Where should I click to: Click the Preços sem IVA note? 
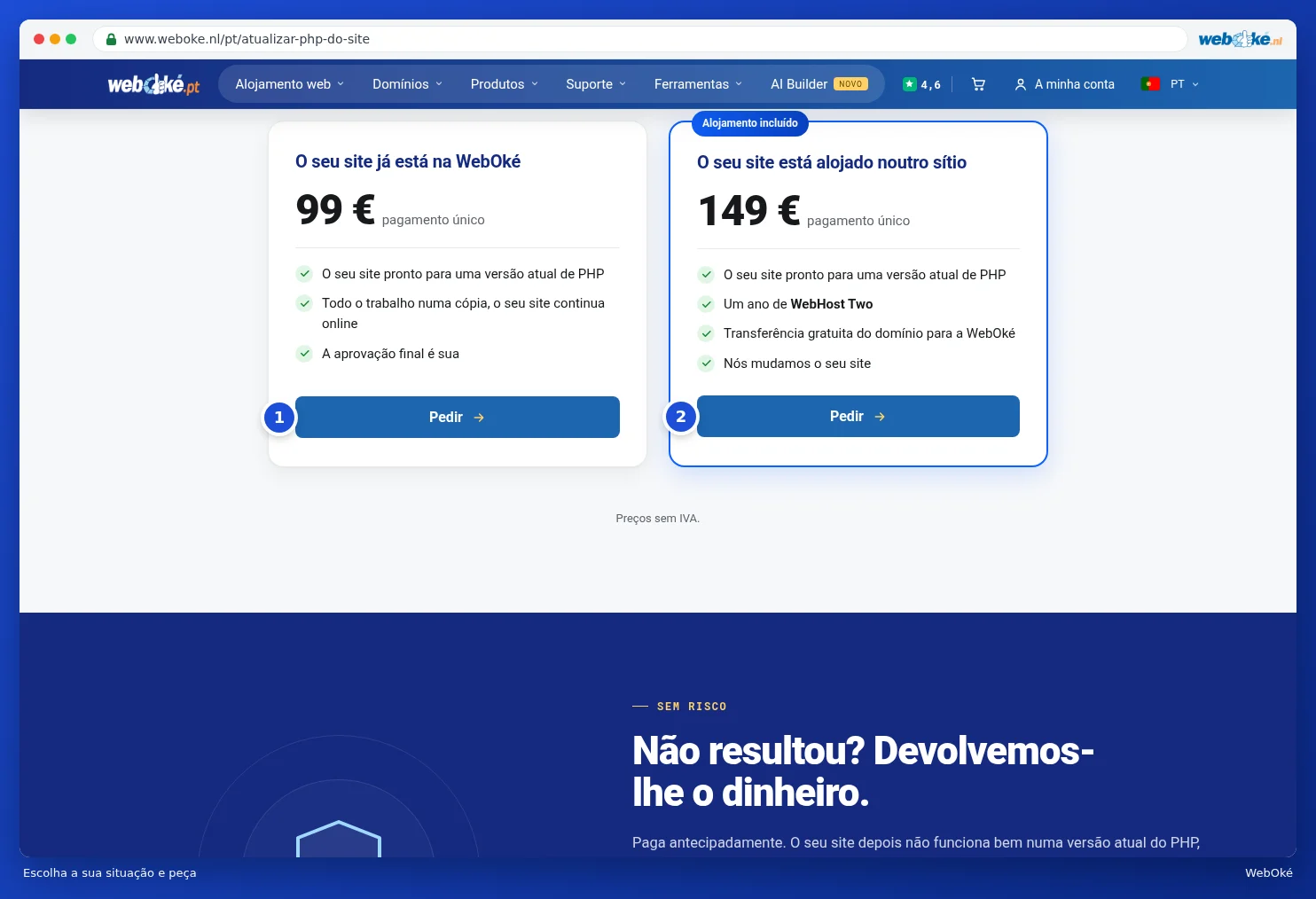pos(658,519)
